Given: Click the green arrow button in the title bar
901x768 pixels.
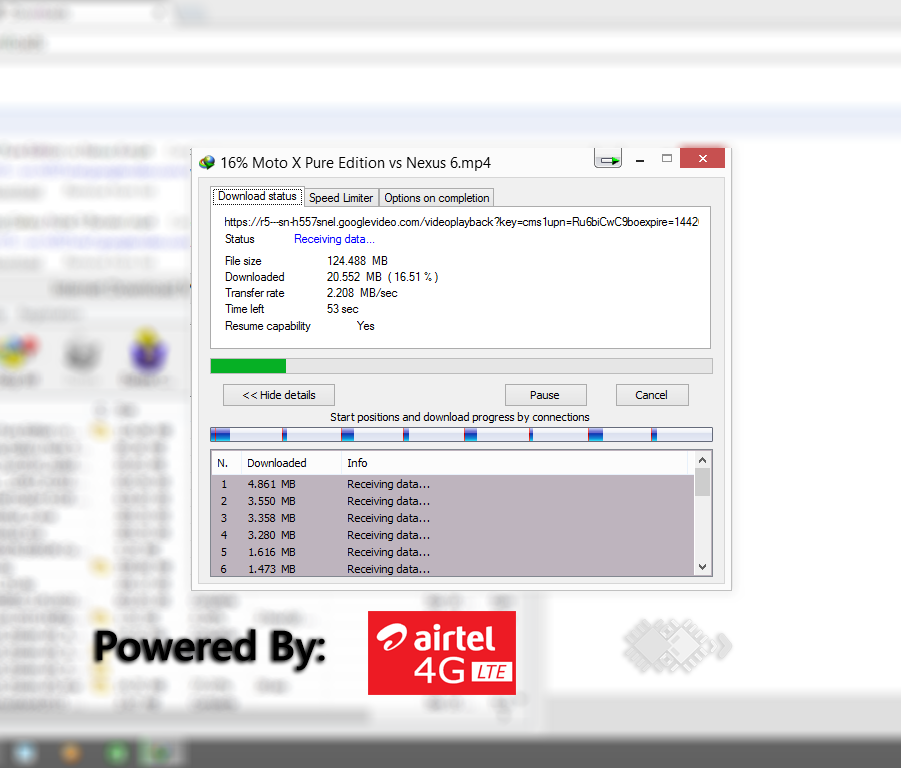Looking at the screenshot, I should coord(608,159).
